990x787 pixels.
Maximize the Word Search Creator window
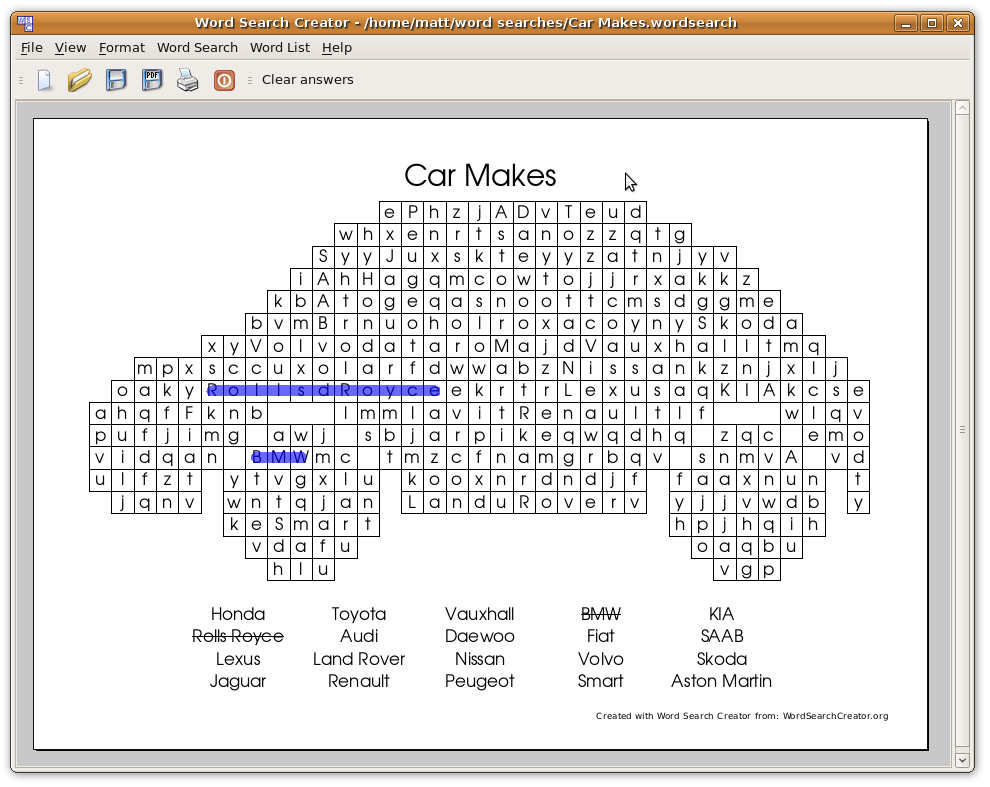[932, 23]
